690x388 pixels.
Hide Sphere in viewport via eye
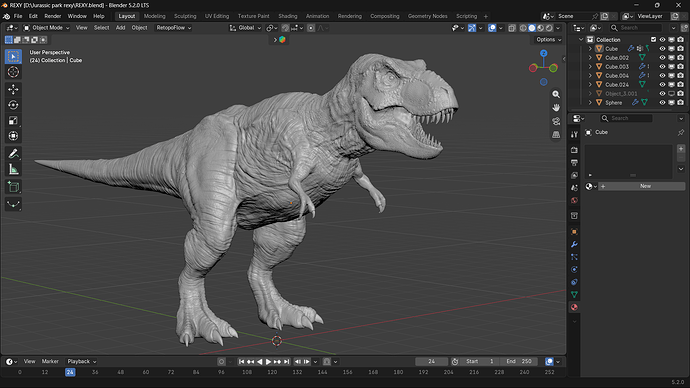[662, 102]
